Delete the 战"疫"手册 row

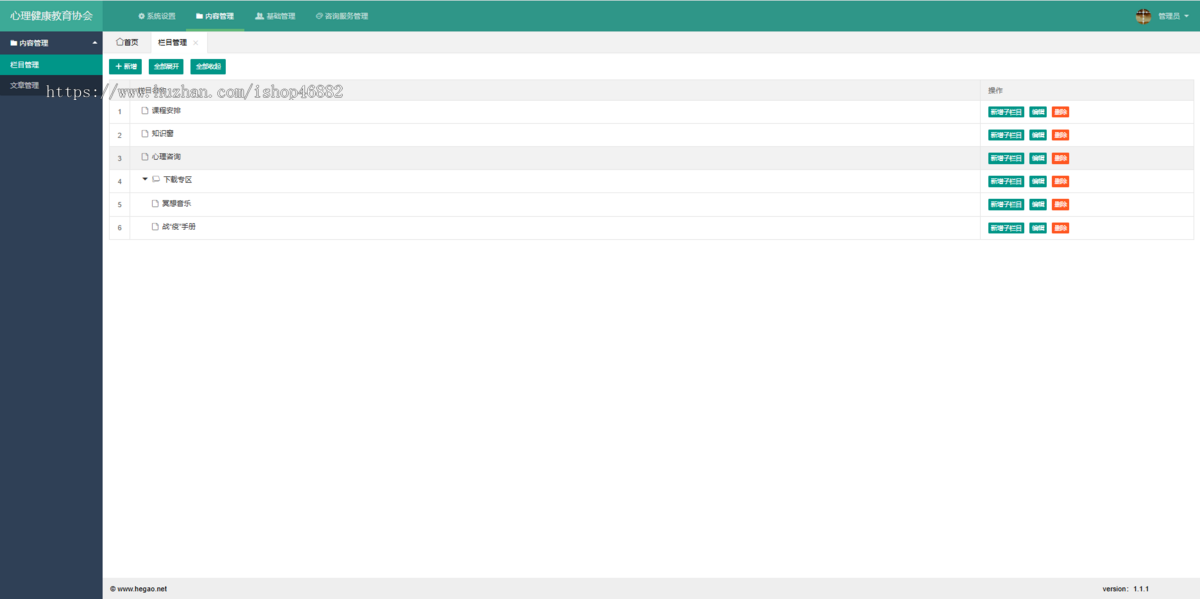[x=1060, y=228]
